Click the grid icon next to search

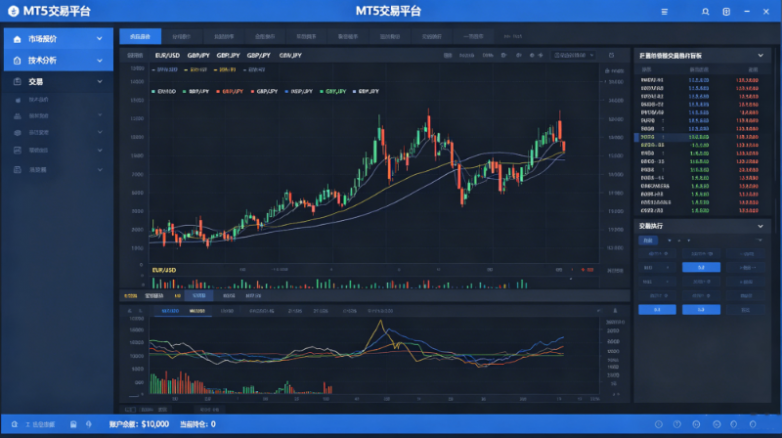726,11
